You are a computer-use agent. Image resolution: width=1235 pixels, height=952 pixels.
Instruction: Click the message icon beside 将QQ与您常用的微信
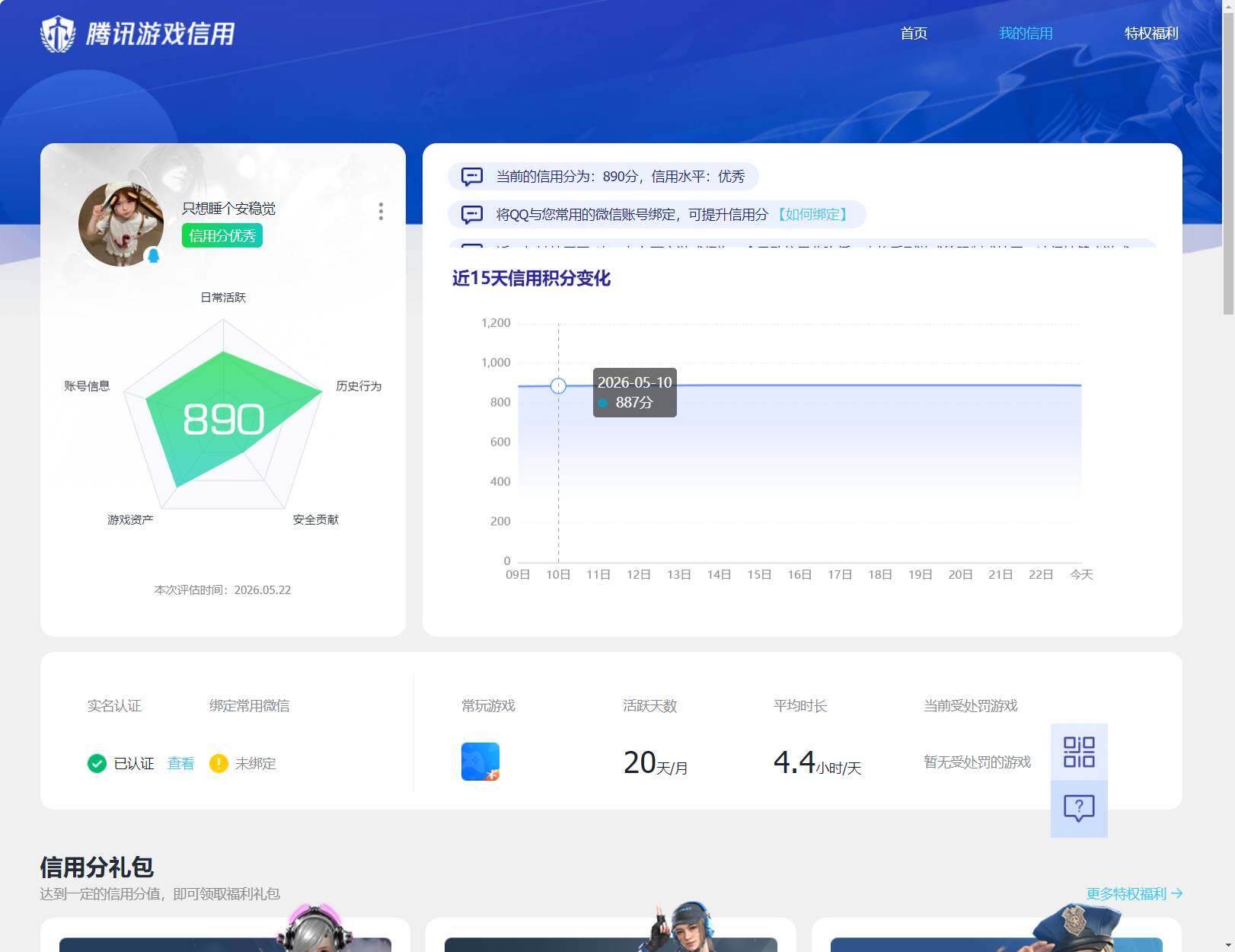(x=472, y=215)
